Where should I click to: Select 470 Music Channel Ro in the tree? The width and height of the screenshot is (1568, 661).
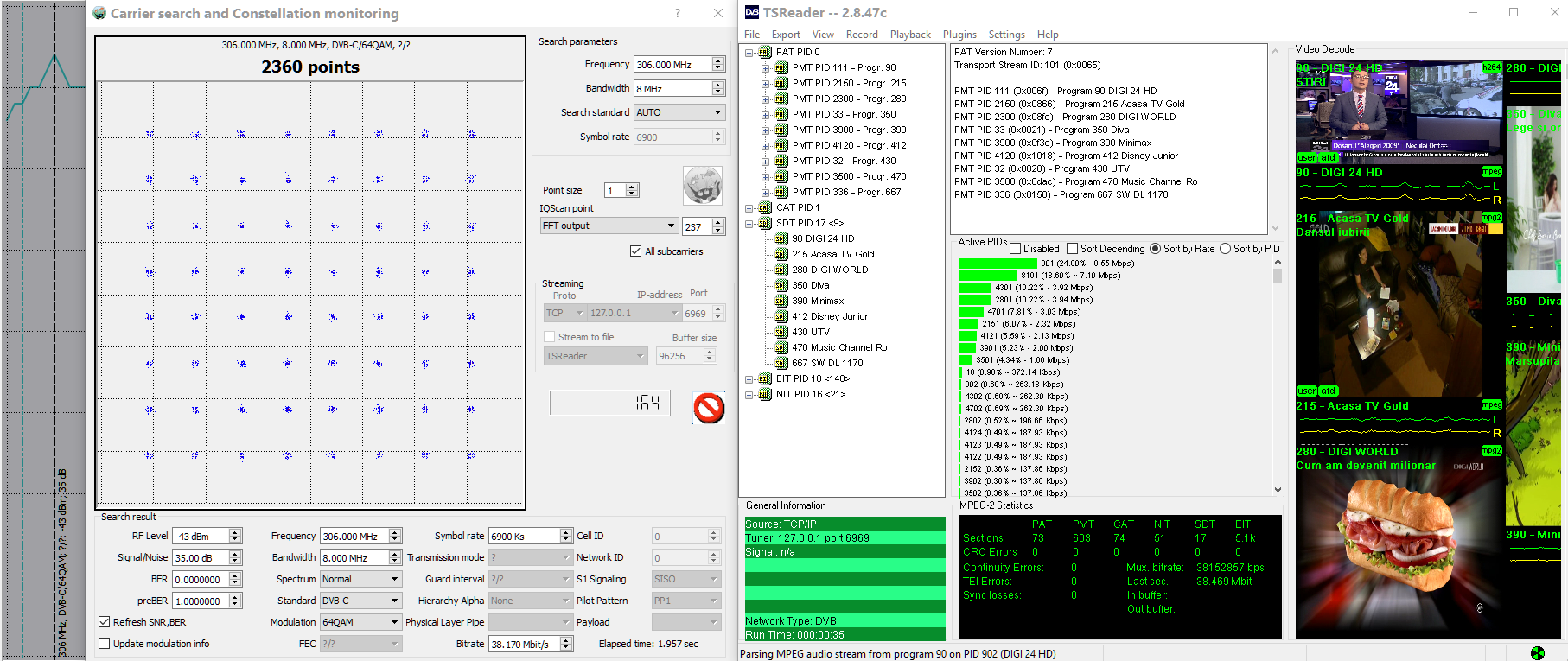(x=839, y=347)
